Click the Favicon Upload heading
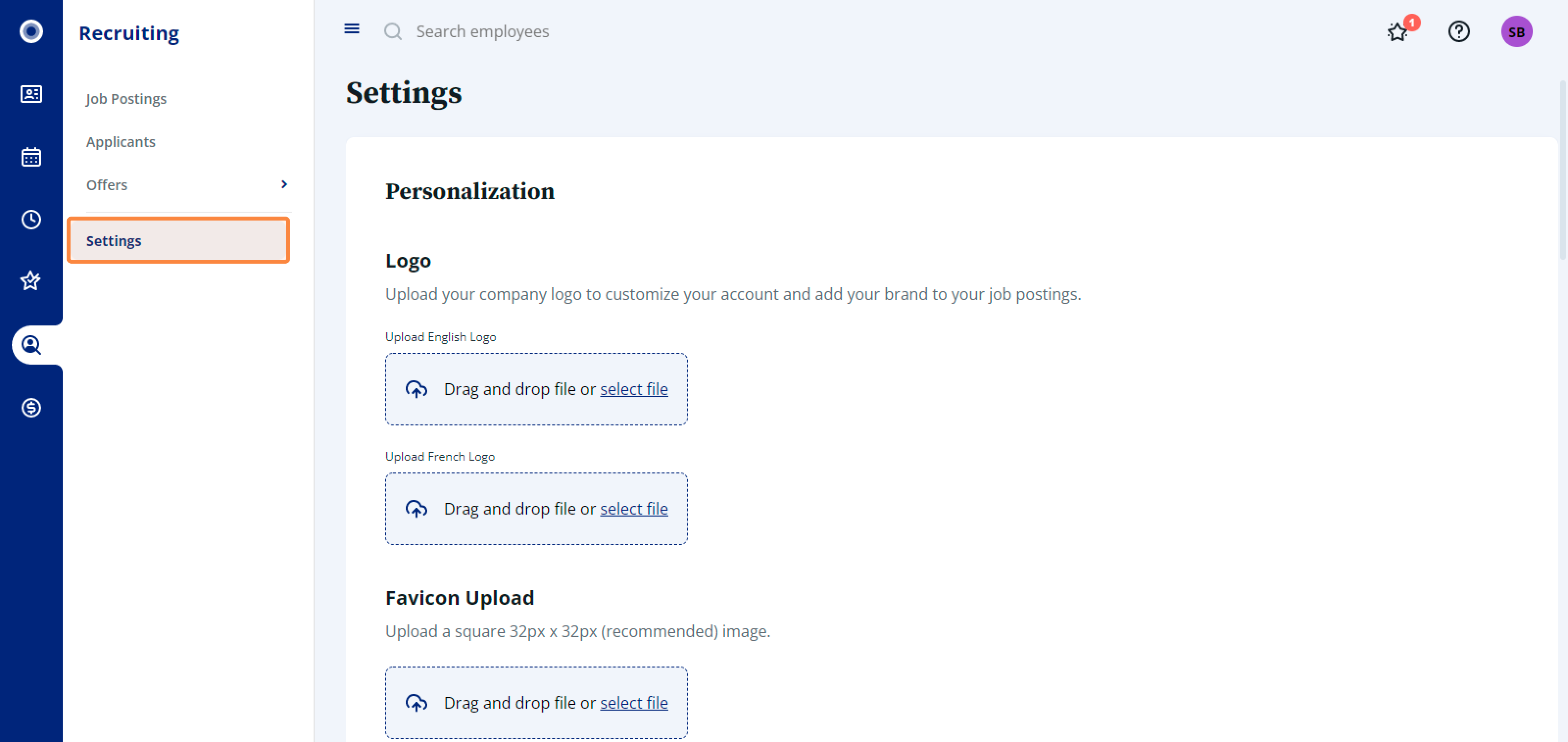The height and width of the screenshot is (742, 1568). pyautogui.click(x=460, y=598)
